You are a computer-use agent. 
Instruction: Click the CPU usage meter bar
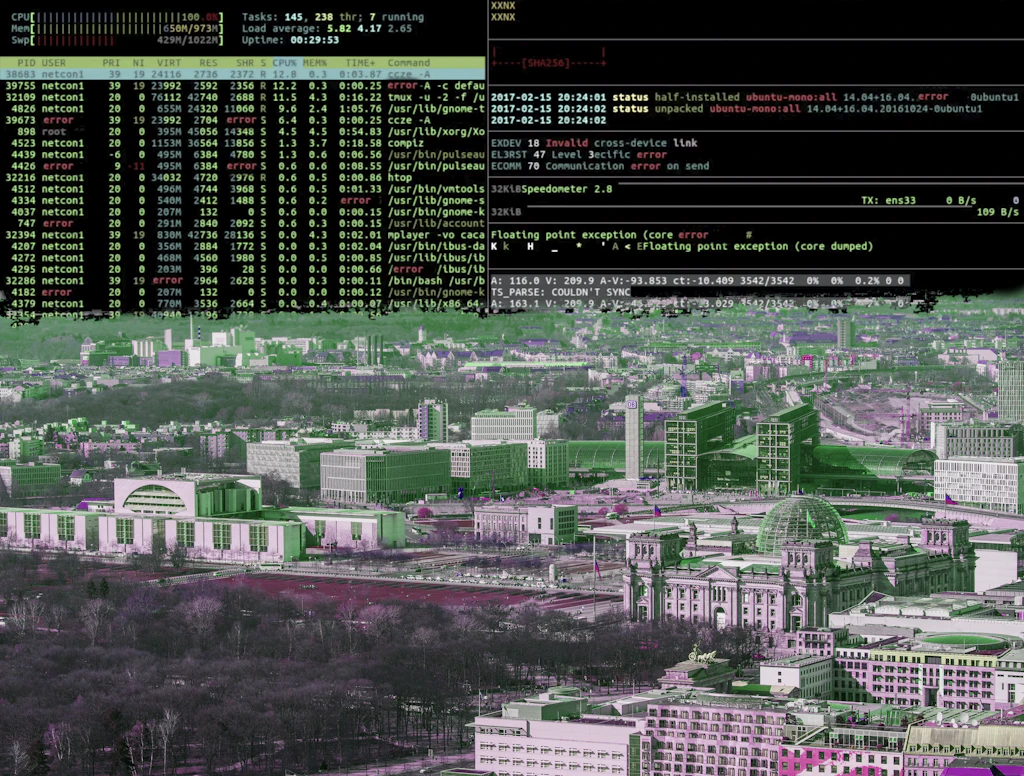click(x=117, y=17)
